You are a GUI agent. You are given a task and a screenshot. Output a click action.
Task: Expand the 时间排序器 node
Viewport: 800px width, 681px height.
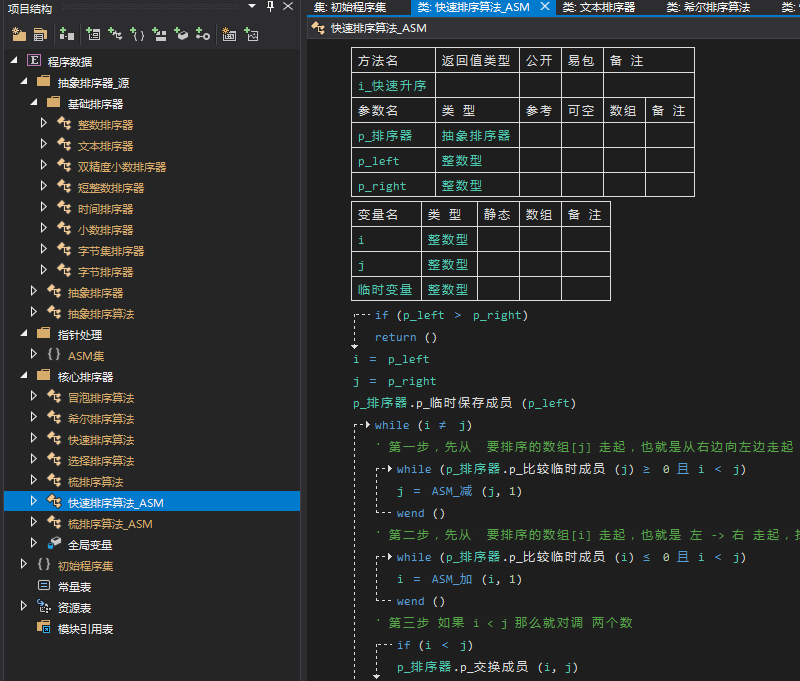pyautogui.click(x=44, y=207)
